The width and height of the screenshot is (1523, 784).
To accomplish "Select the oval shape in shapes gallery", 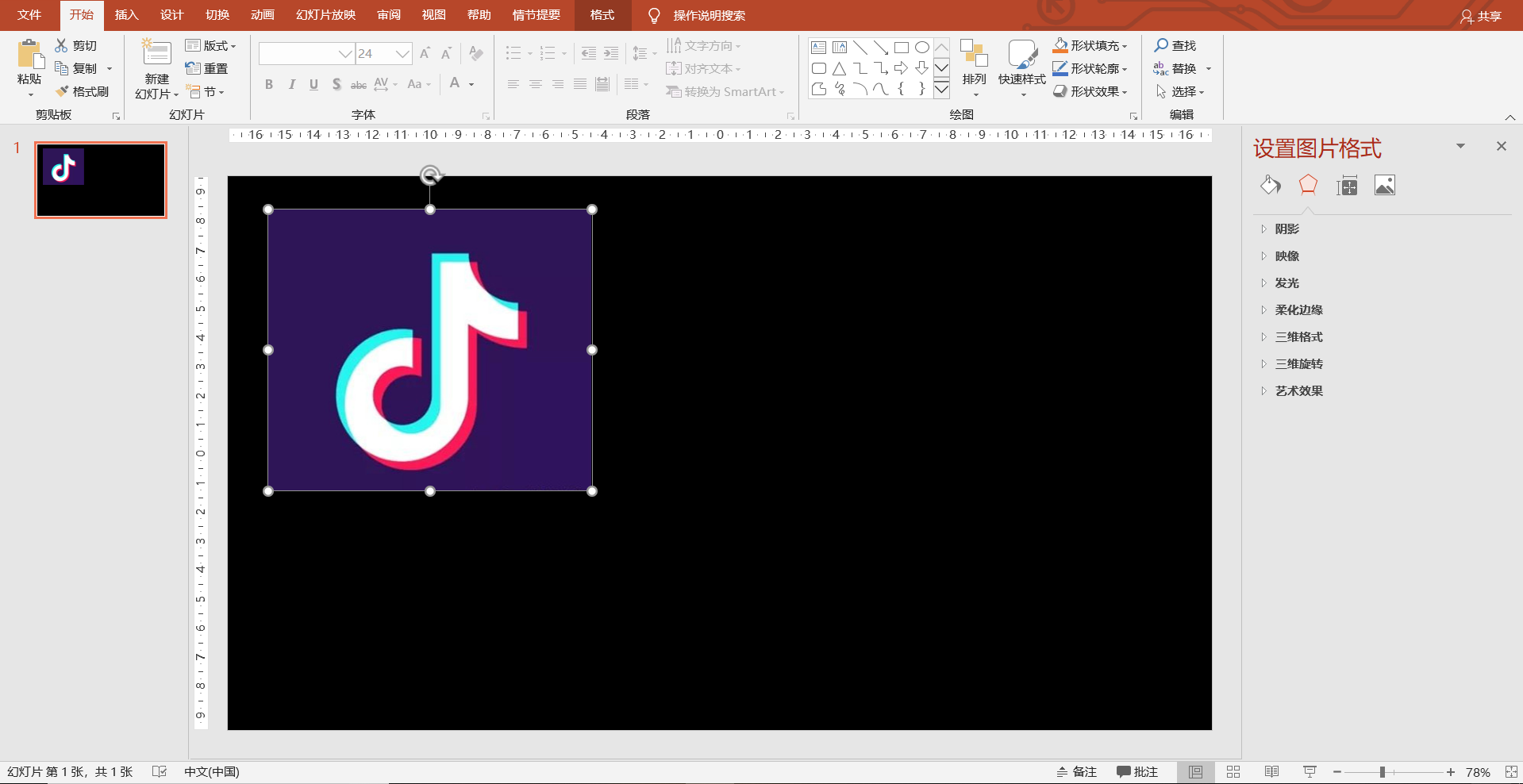I will point(922,48).
